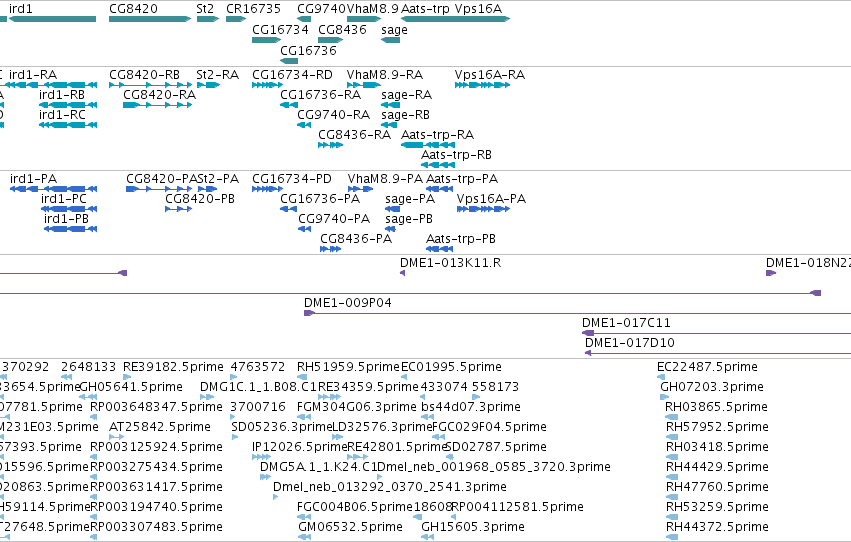Select the ird1-RC transcript glyph
The width and height of the screenshot is (851, 542).
tap(68, 125)
